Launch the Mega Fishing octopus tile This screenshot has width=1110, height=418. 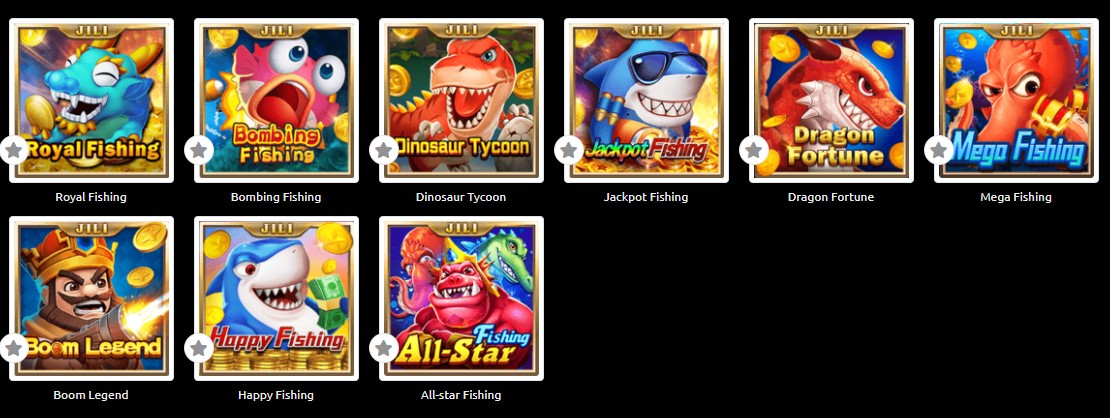point(1017,101)
